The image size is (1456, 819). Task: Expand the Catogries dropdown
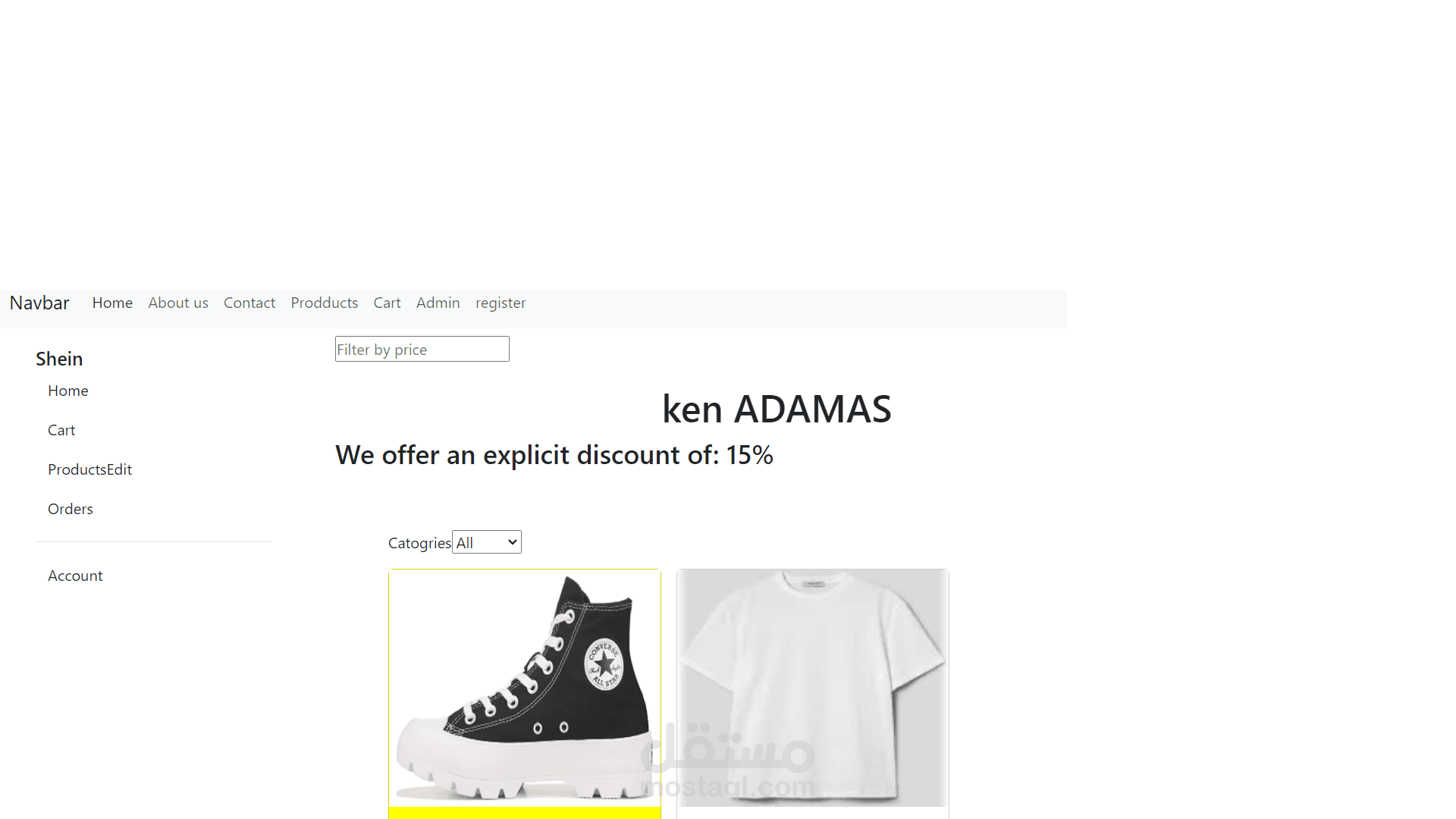(486, 541)
